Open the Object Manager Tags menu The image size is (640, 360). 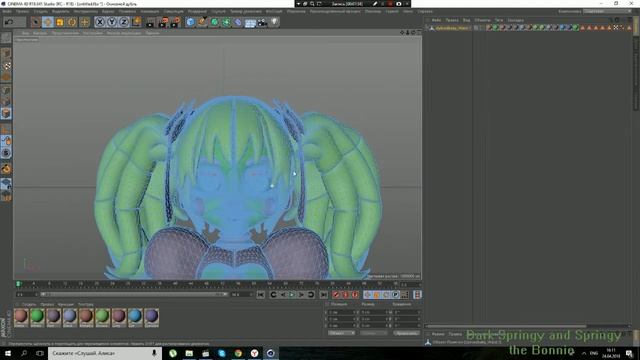point(499,20)
